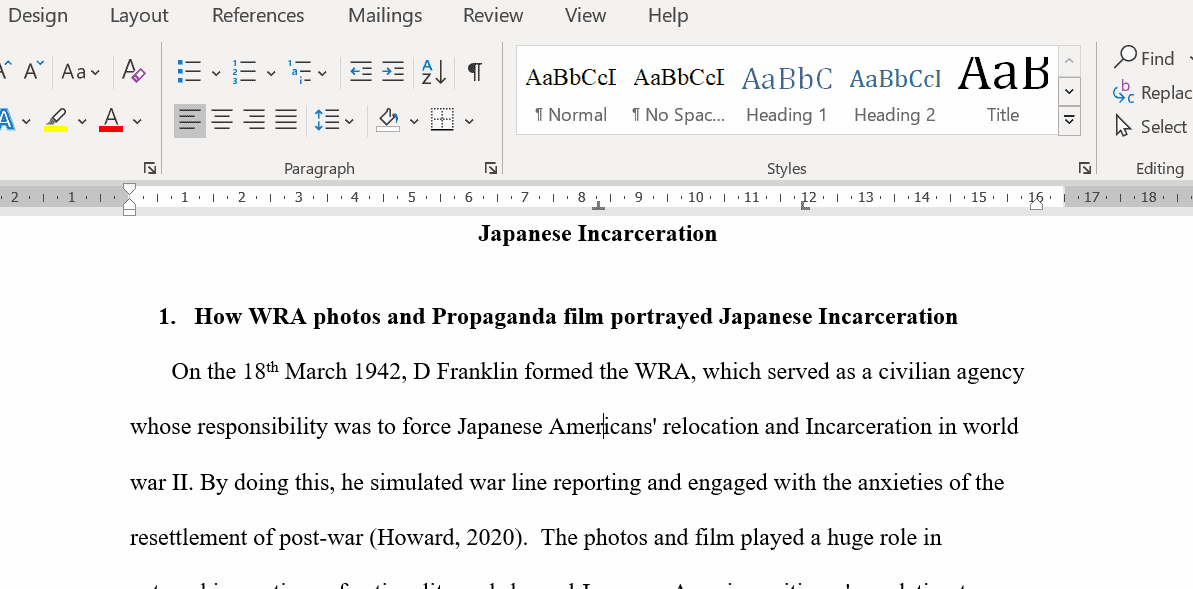Viewport: 1193px width, 589px height.
Task: Click Clear All Formatting icon
Action: click(134, 72)
